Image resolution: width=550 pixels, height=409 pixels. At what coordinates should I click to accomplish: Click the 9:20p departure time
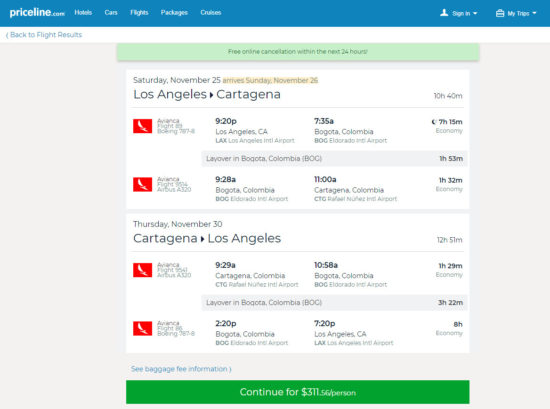(226, 121)
